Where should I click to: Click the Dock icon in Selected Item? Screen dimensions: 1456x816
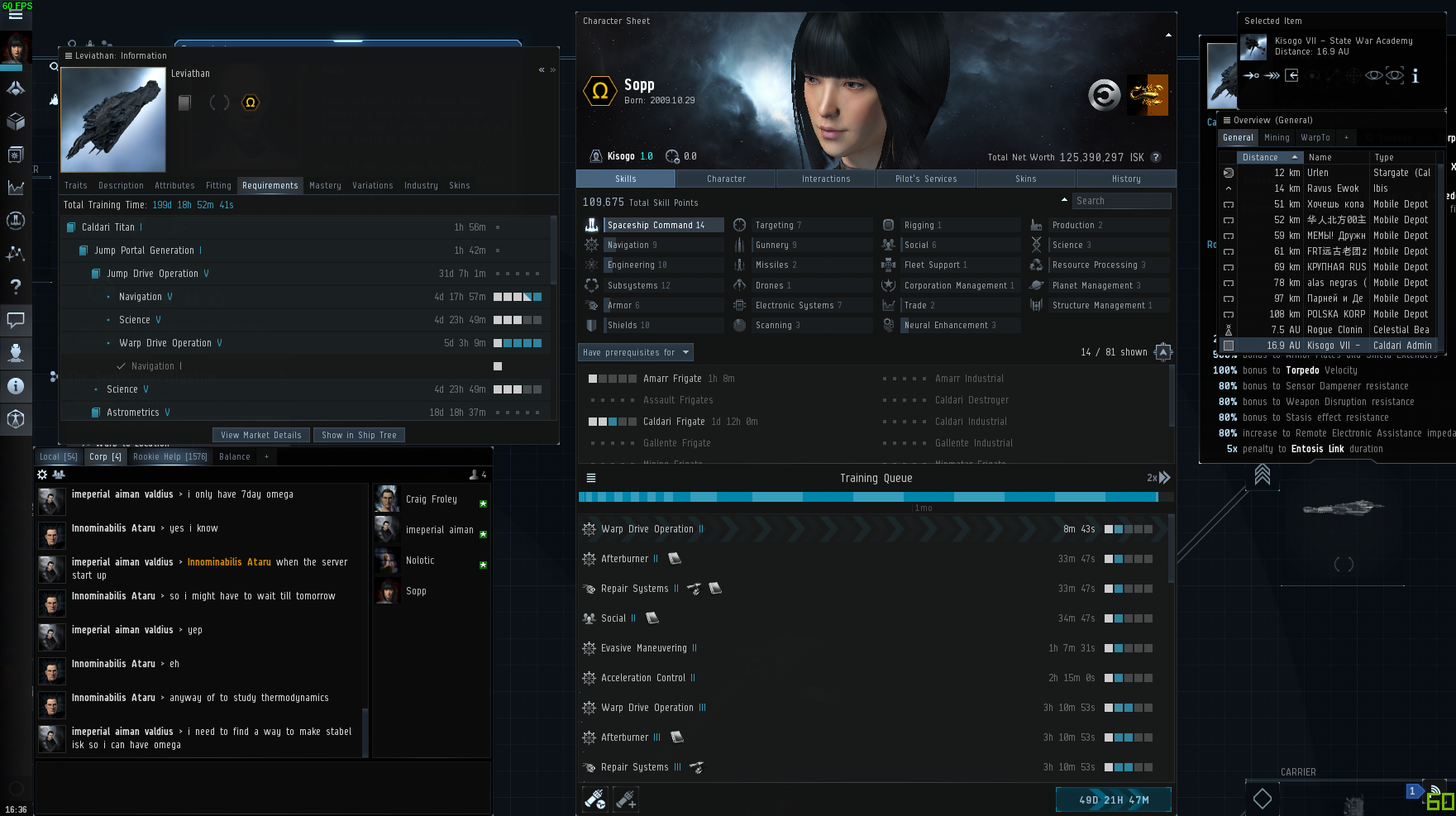click(1291, 76)
